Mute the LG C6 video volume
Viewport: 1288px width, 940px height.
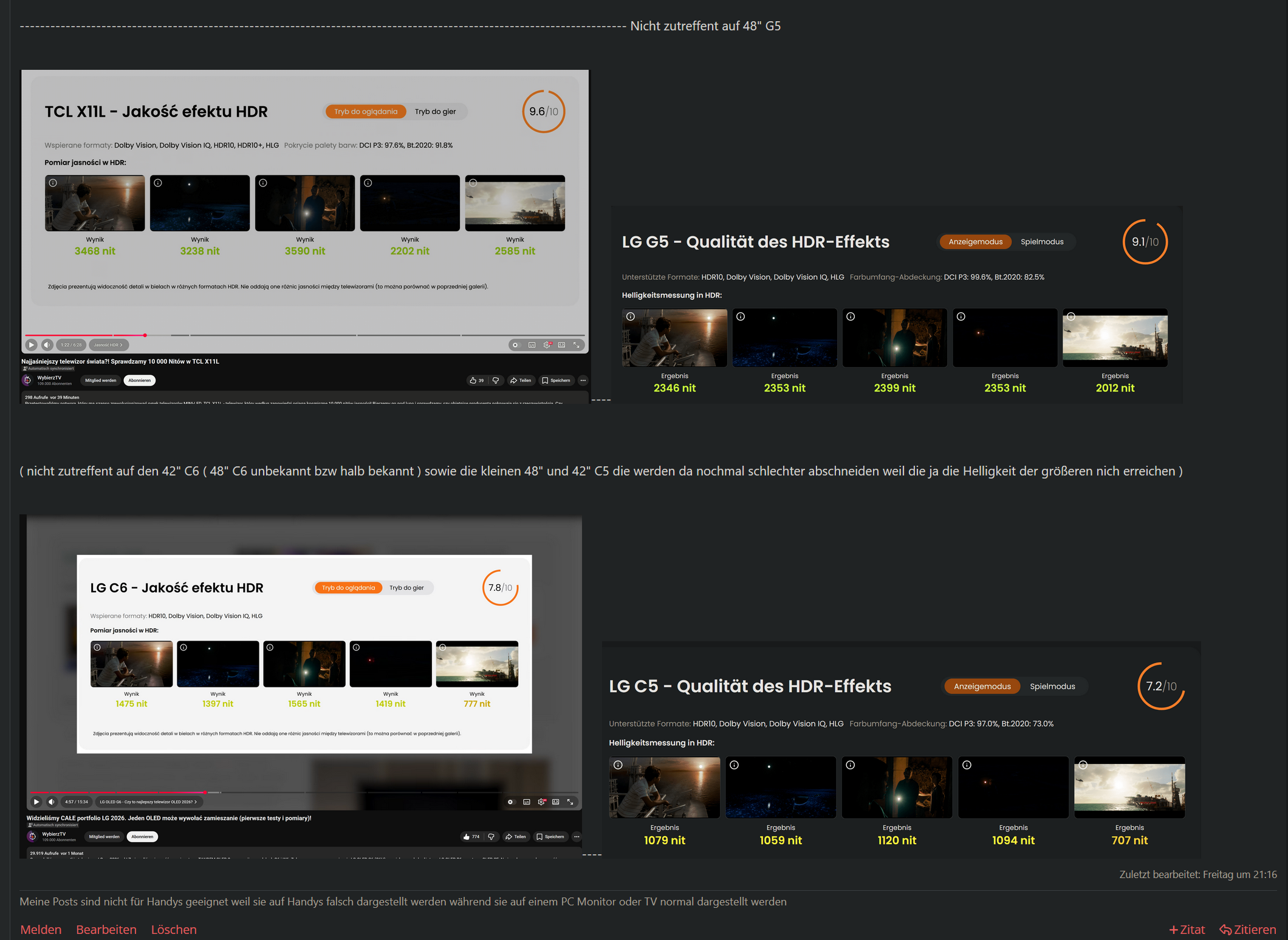point(52,802)
